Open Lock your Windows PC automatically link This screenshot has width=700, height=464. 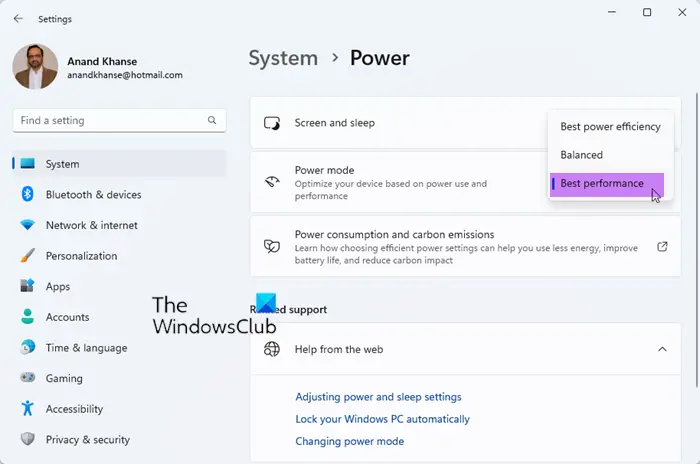[382, 419]
